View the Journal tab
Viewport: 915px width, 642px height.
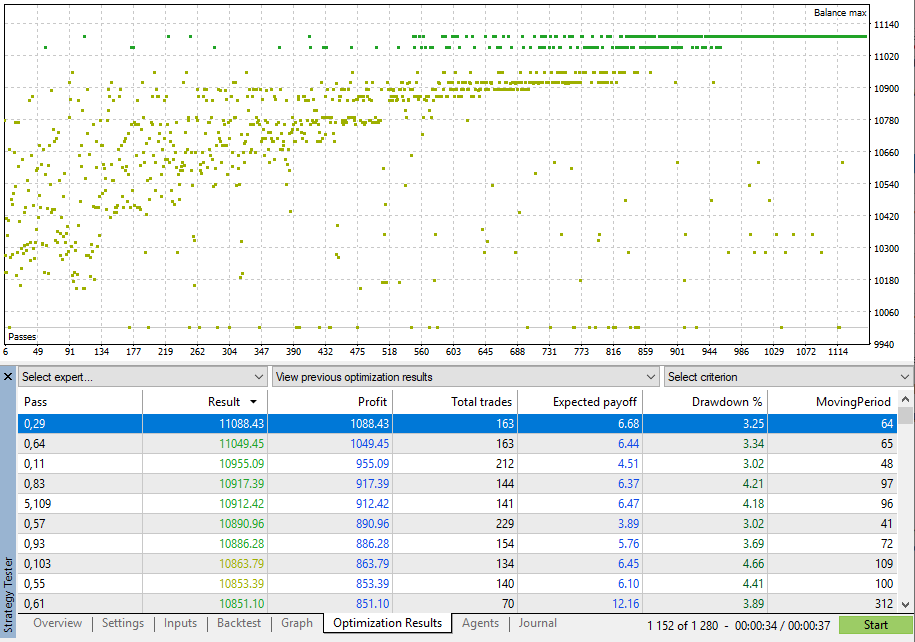[538, 623]
